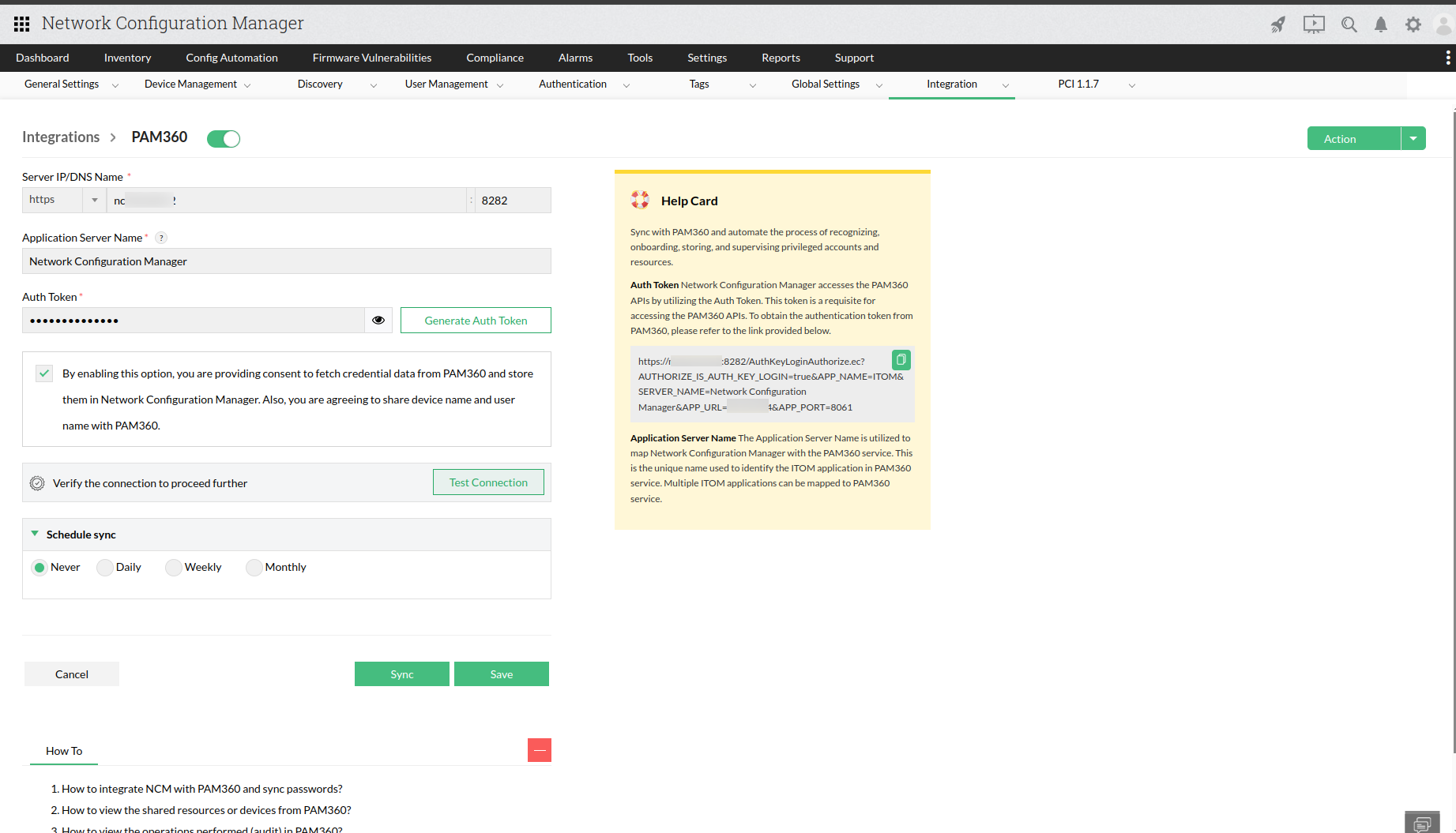The width and height of the screenshot is (1456, 833).
Task: Expand the Discovery submenu
Action: (x=374, y=85)
